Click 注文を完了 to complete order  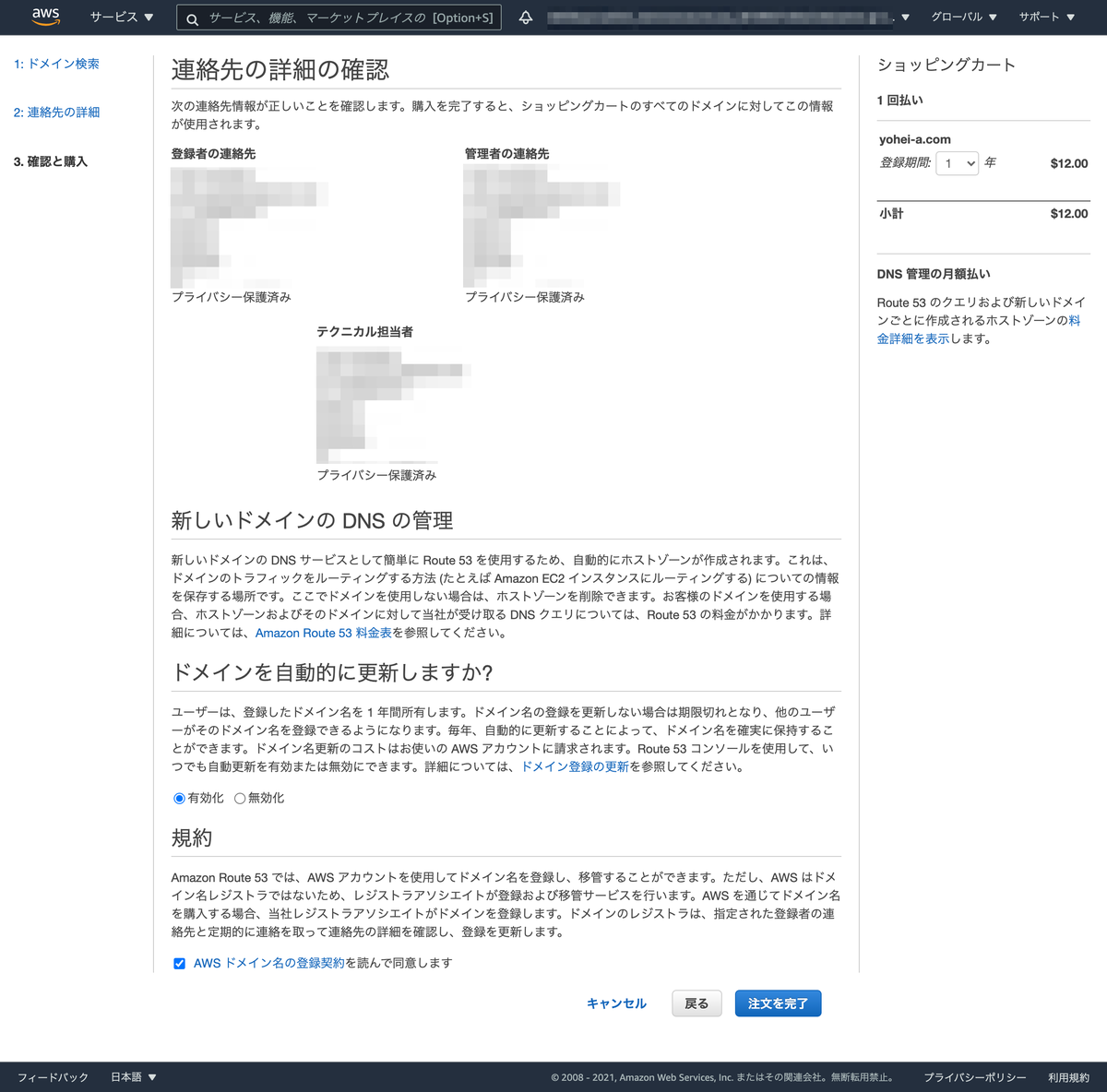coord(778,1003)
